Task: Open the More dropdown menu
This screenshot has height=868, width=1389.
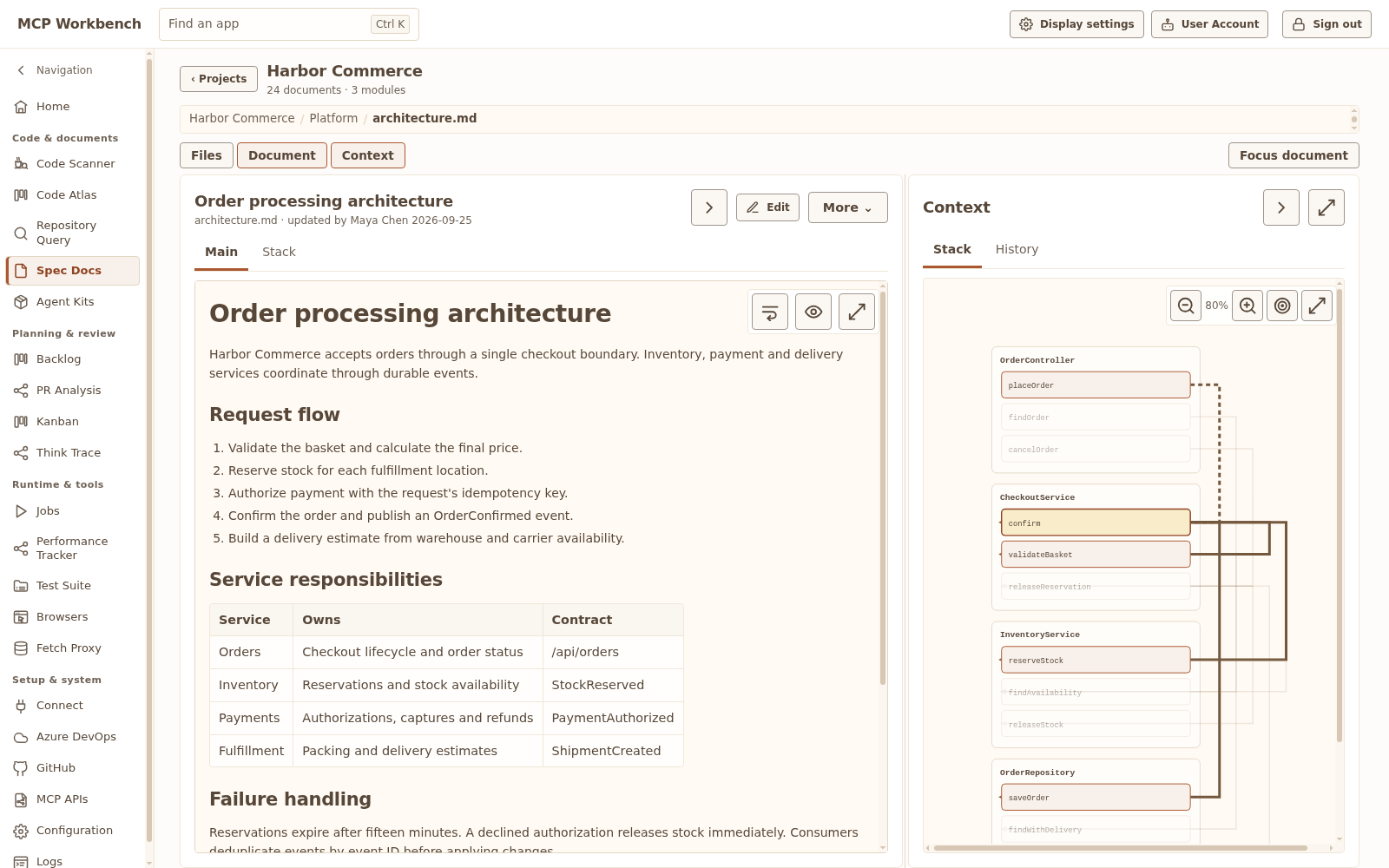Action: pos(848,207)
